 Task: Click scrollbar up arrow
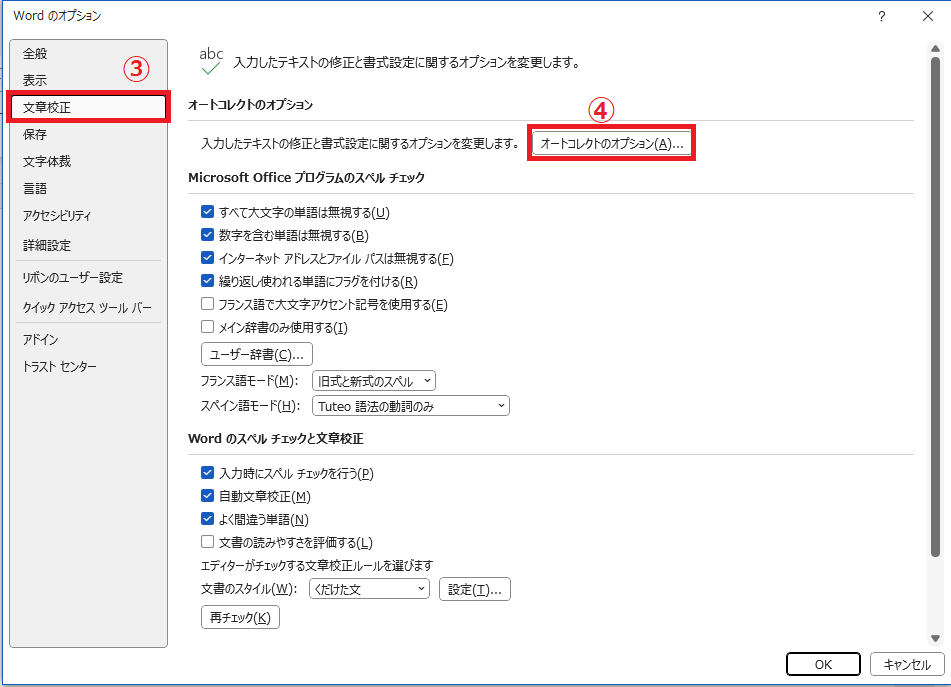coord(935,49)
